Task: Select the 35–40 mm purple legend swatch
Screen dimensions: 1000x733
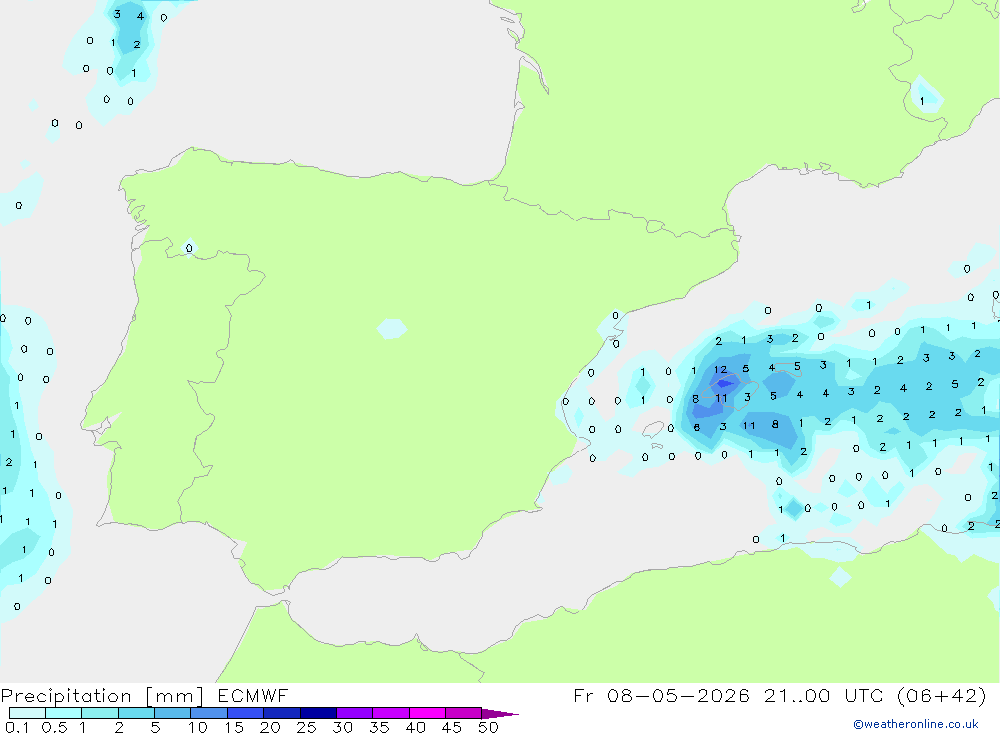Action: [391, 713]
